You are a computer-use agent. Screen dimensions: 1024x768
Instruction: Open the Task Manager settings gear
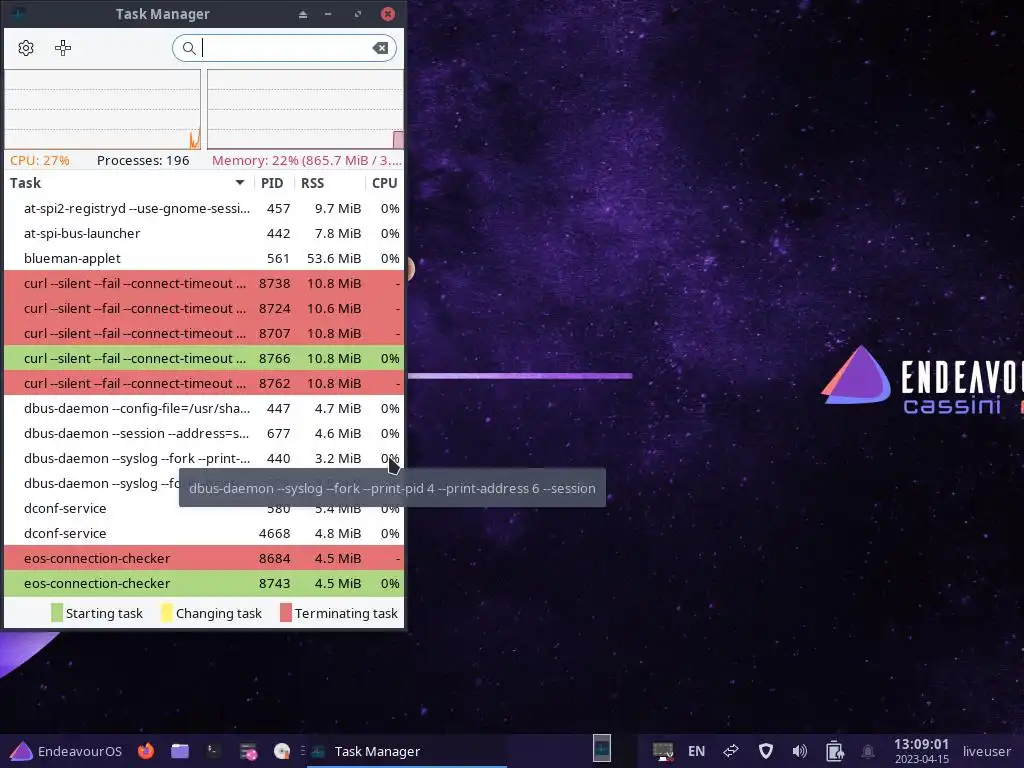click(x=26, y=48)
